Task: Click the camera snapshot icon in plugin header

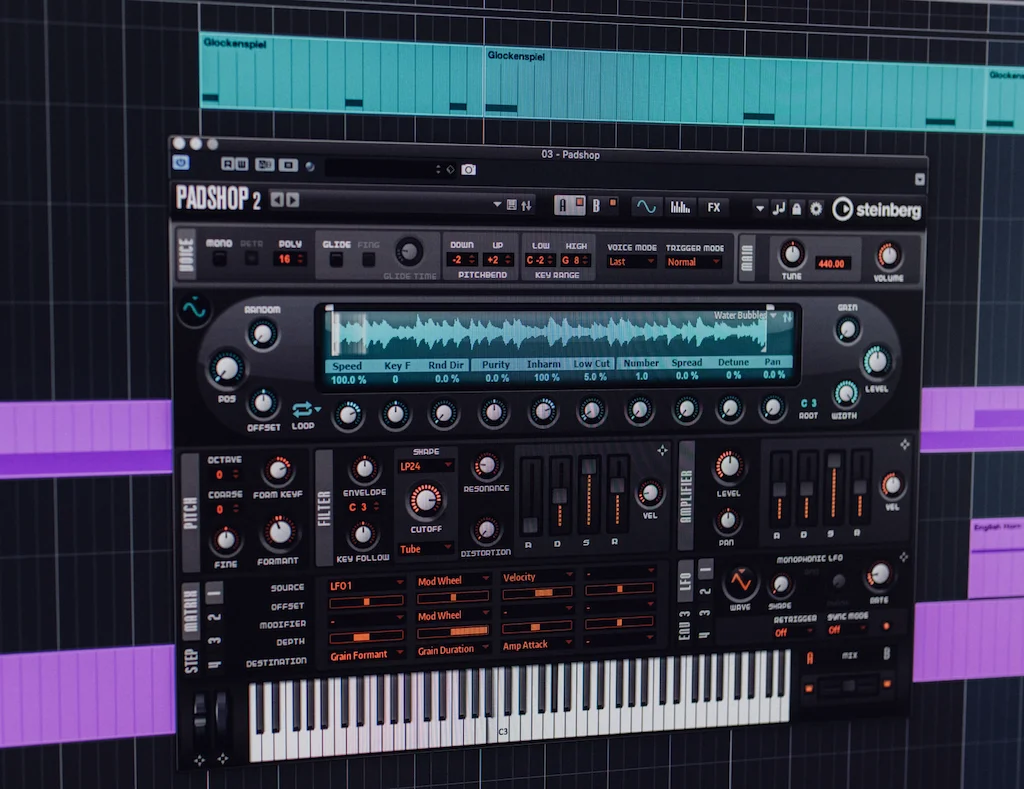Action: 468,170
